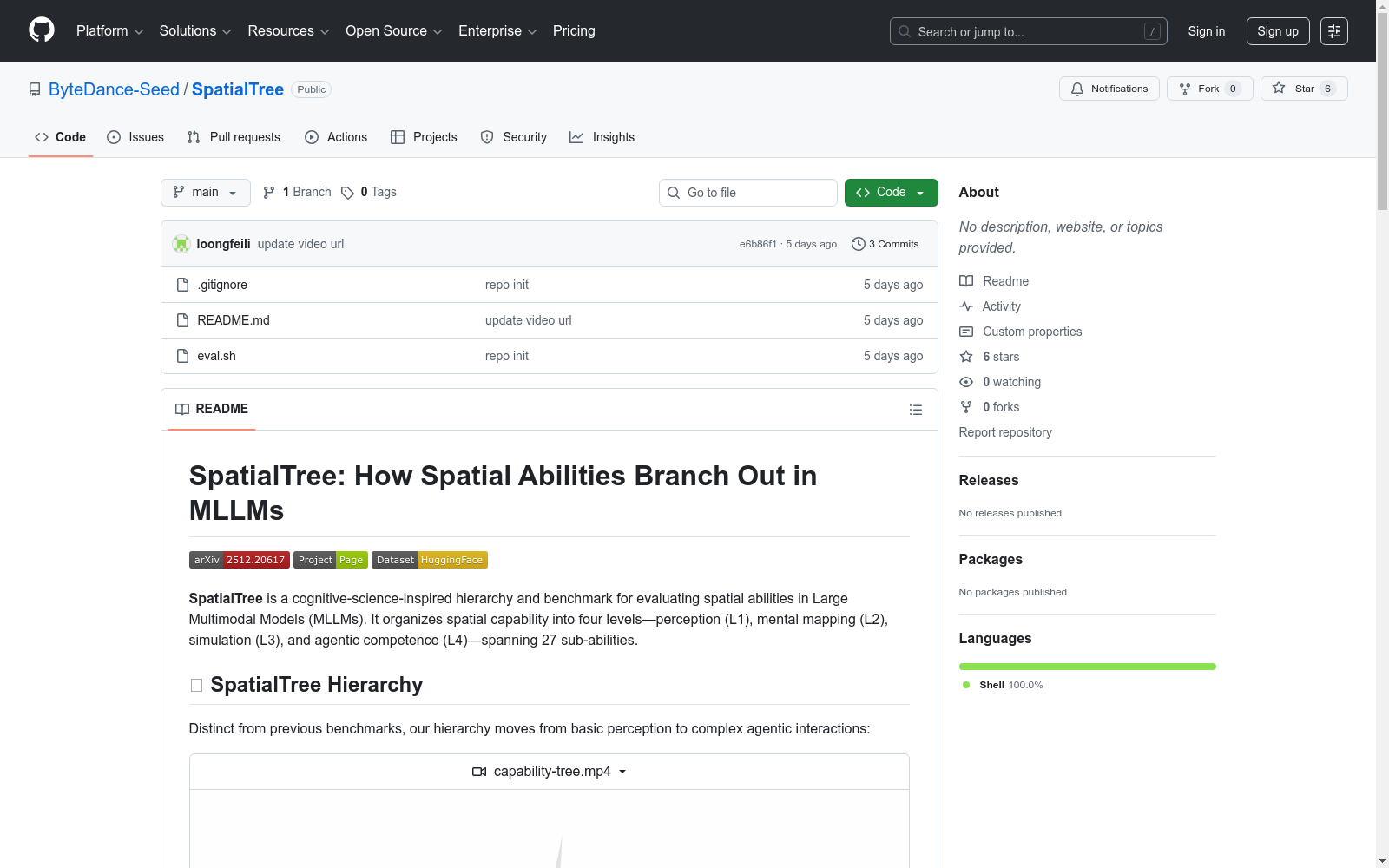Image resolution: width=1389 pixels, height=868 pixels.
Task: Open the main branch selector dropdown
Action: point(206,193)
